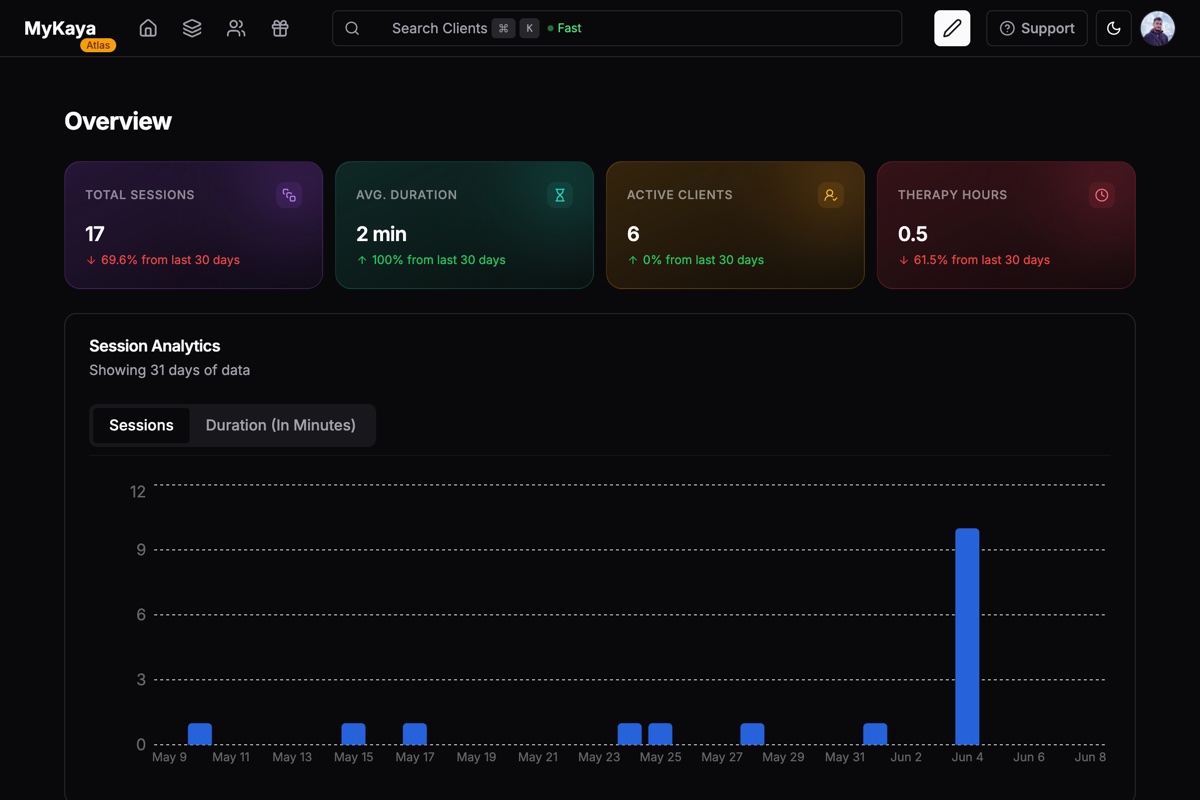Click the MyKaya logo
Screen dimensions: 1200x800
60,28
